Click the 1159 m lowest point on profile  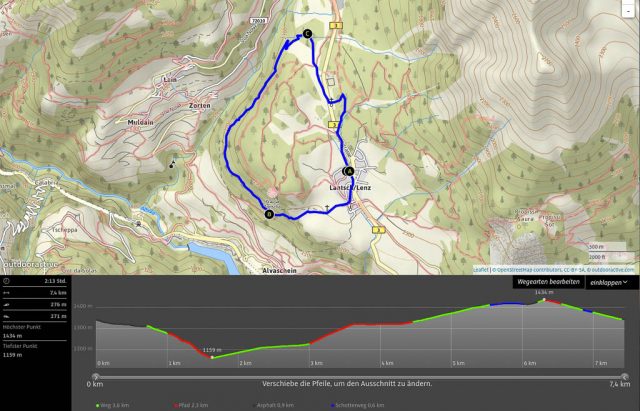point(212,357)
